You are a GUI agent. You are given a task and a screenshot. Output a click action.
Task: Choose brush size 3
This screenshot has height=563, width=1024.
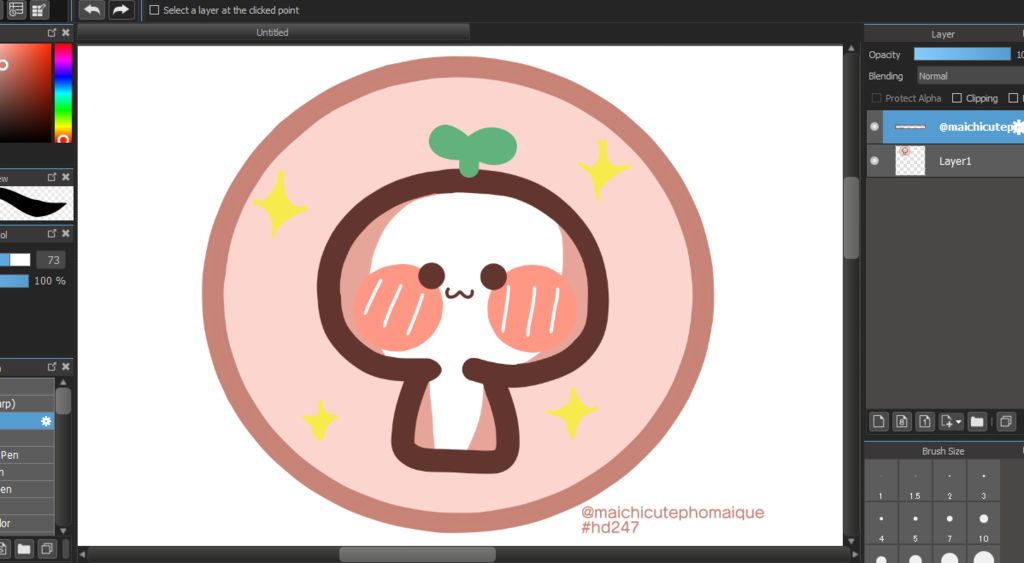[983, 482]
